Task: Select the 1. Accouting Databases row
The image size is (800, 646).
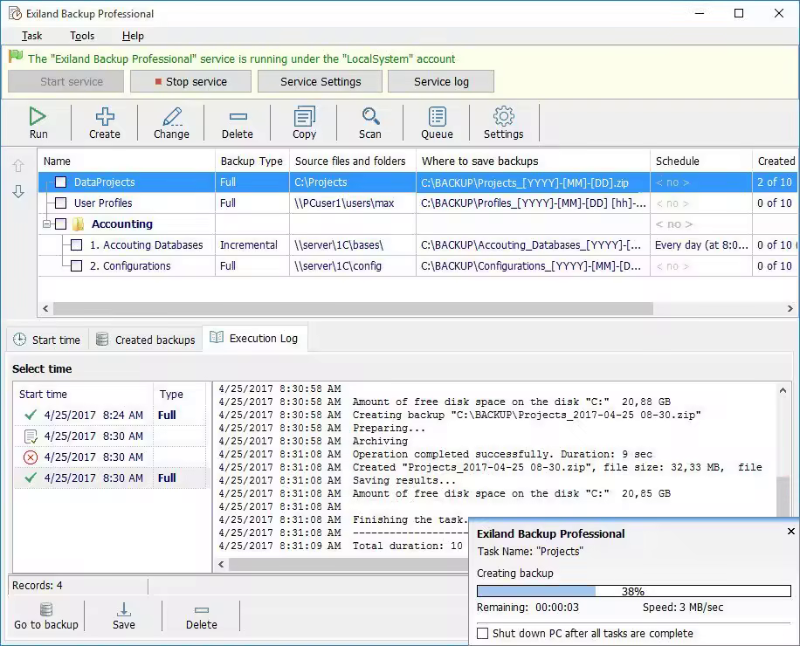Action: (x=417, y=245)
